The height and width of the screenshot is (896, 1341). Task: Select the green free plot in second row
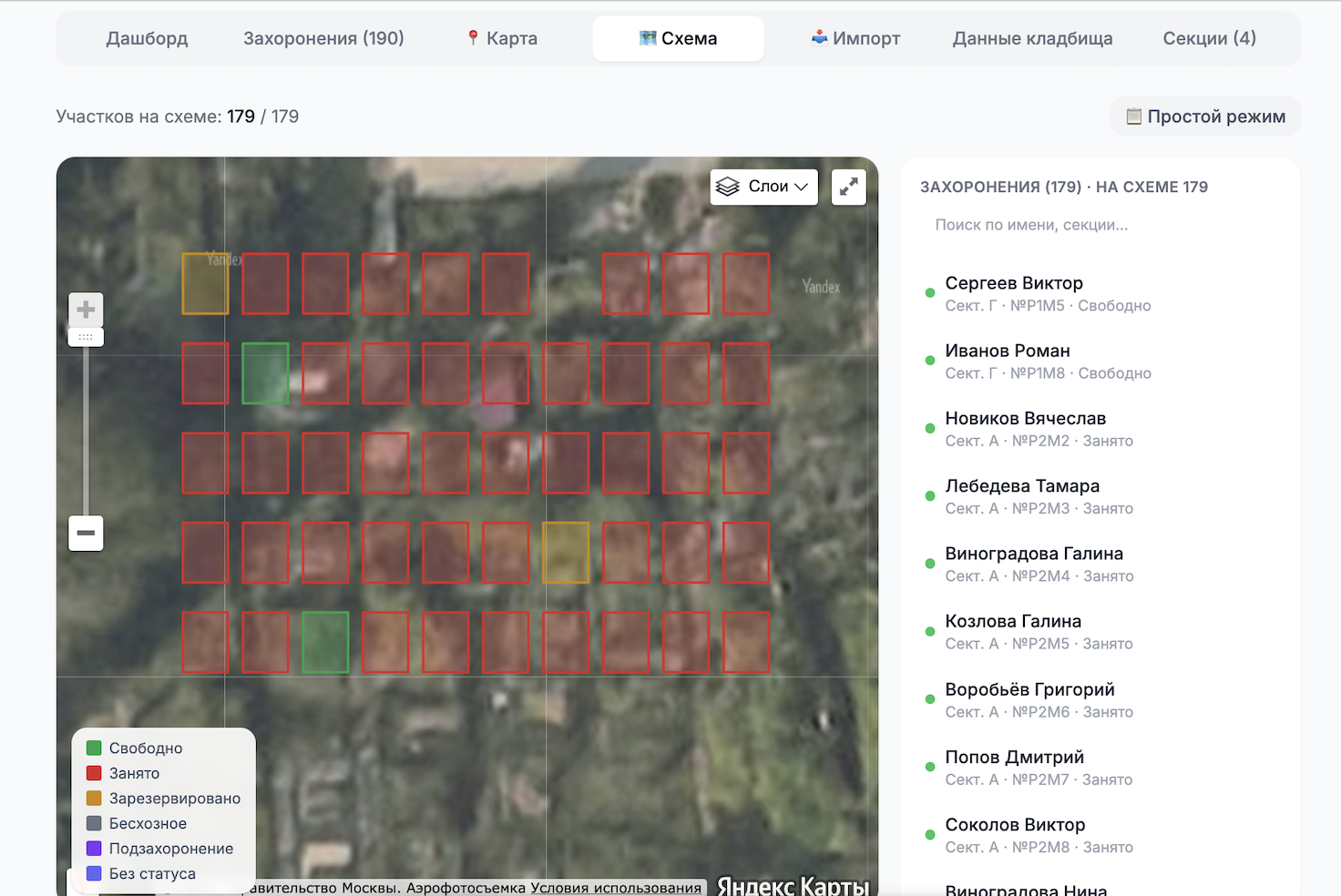tap(265, 373)
